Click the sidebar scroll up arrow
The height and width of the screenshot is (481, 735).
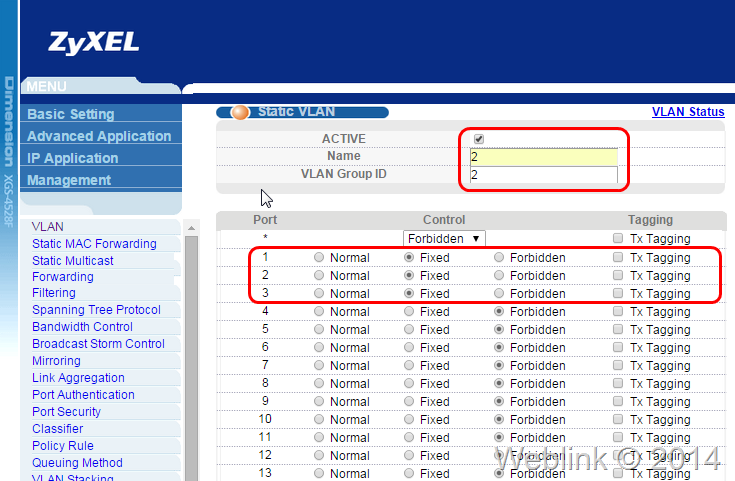(x=191, y=228)
